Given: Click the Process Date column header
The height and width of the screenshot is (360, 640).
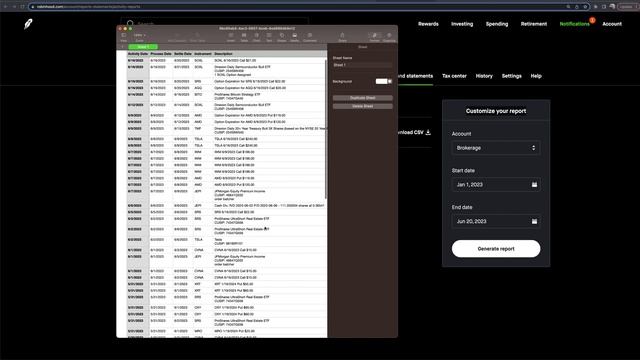Looking at the screenshot, I should click(x=161, y=54).
